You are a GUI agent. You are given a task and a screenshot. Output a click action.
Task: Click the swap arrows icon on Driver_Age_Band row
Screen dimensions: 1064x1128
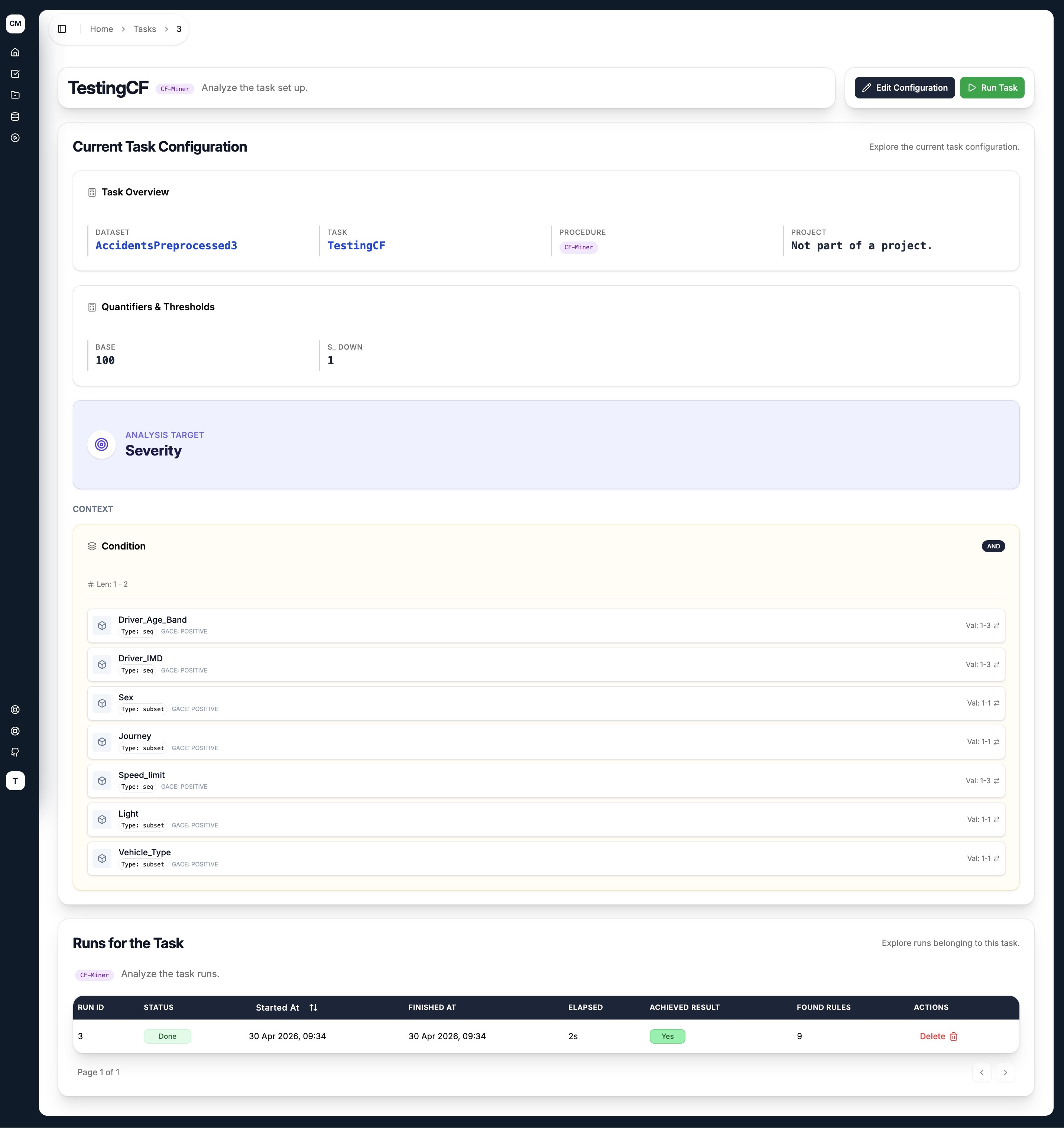pos(996,625)
